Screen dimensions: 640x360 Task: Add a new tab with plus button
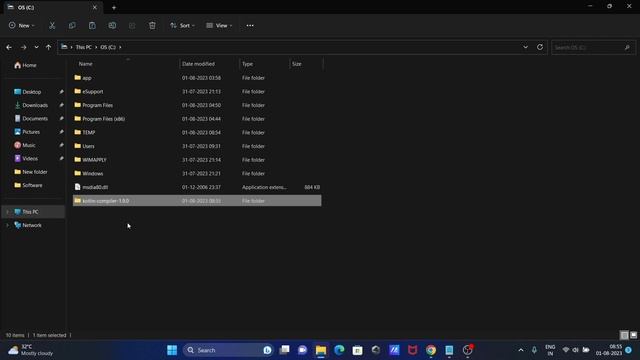[114, 7]
